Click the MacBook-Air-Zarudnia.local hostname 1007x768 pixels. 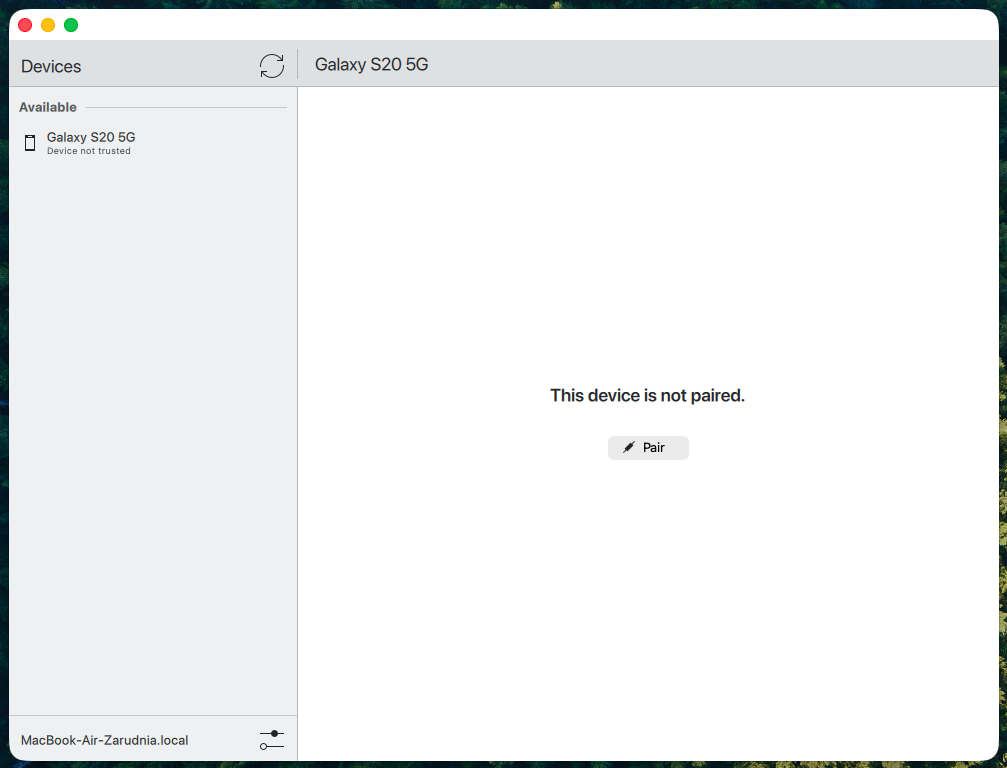click(105, 740)
